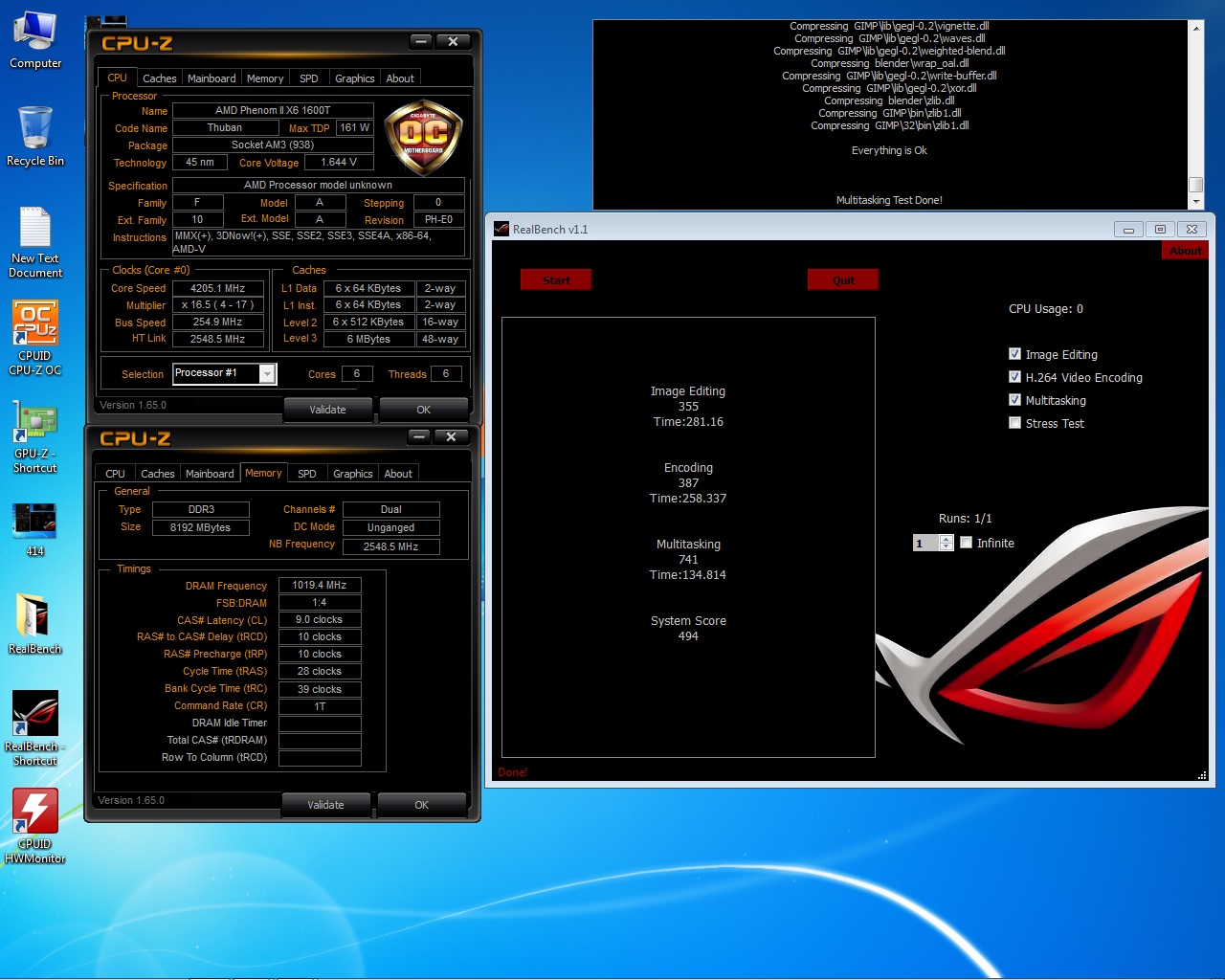This screenshot has width=1225, height=980.
Task: Select the Recycle Bin icon
Action: pos(35,136)
